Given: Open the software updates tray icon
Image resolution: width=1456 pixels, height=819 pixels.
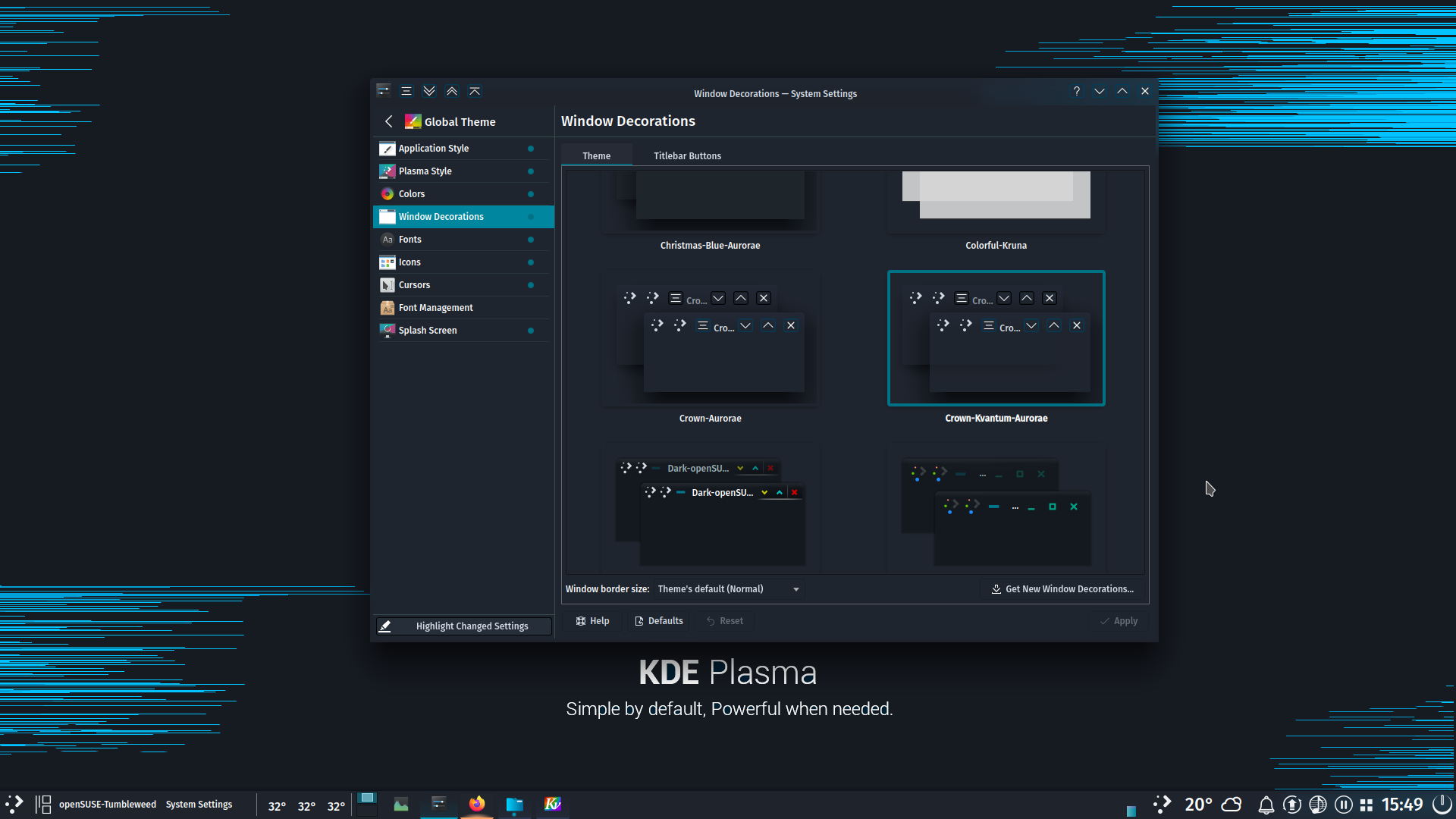Looking at the screenshot, I should pyautogui.click(x=1292, y=805).
